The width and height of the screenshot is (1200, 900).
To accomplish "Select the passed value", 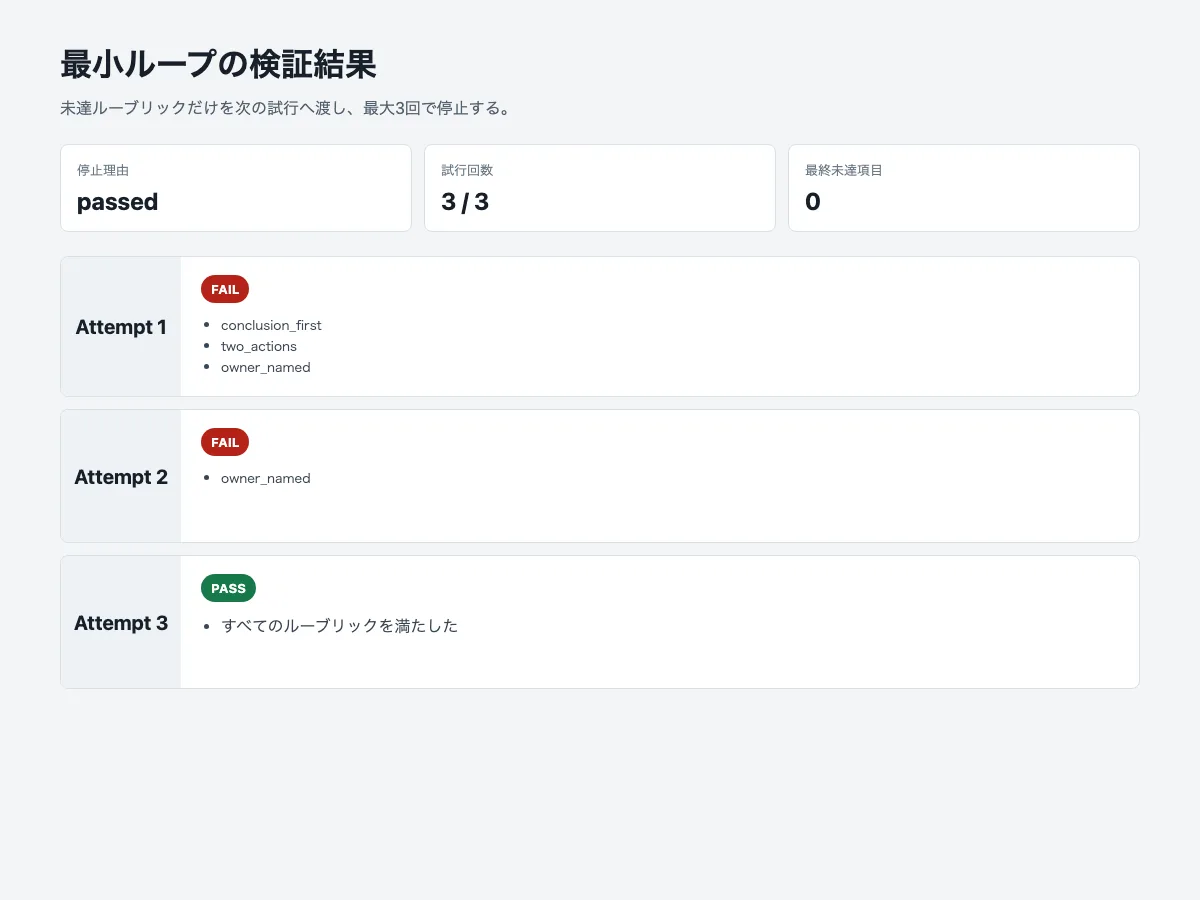I will point(117,202).
